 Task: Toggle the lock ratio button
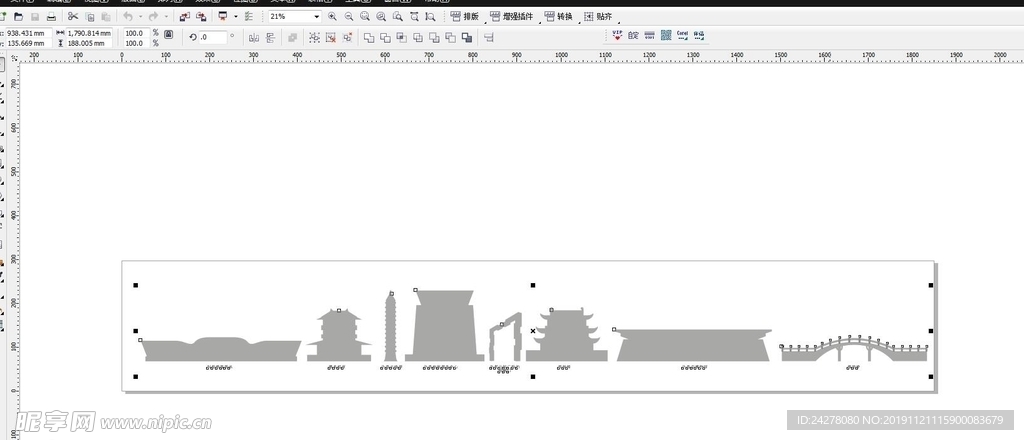pyautogui.click(x=168, y=34)
